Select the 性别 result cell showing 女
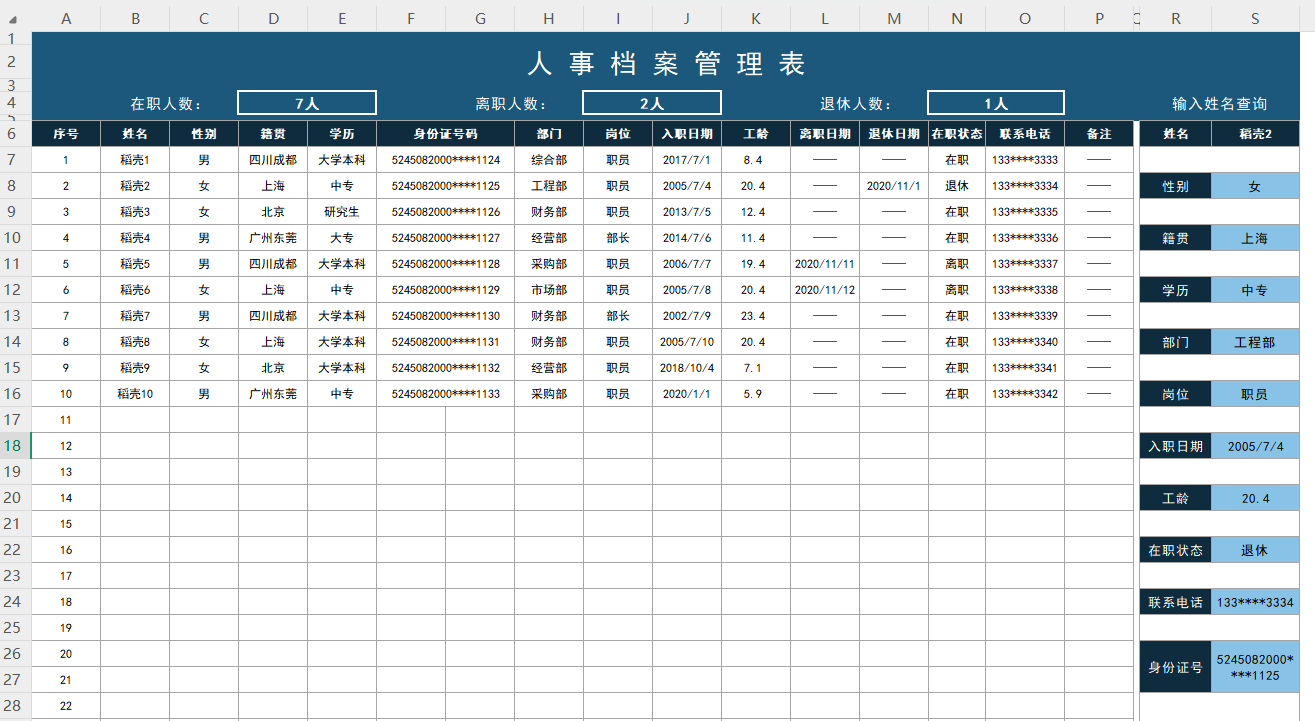Viewport: 1315px width, 721px height. 1256,185
